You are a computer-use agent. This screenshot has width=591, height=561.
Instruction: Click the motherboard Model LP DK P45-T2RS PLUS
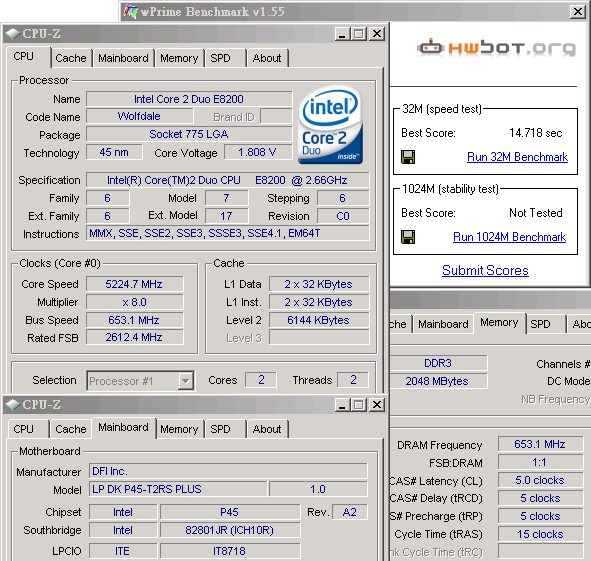click(x=178, y=489)
